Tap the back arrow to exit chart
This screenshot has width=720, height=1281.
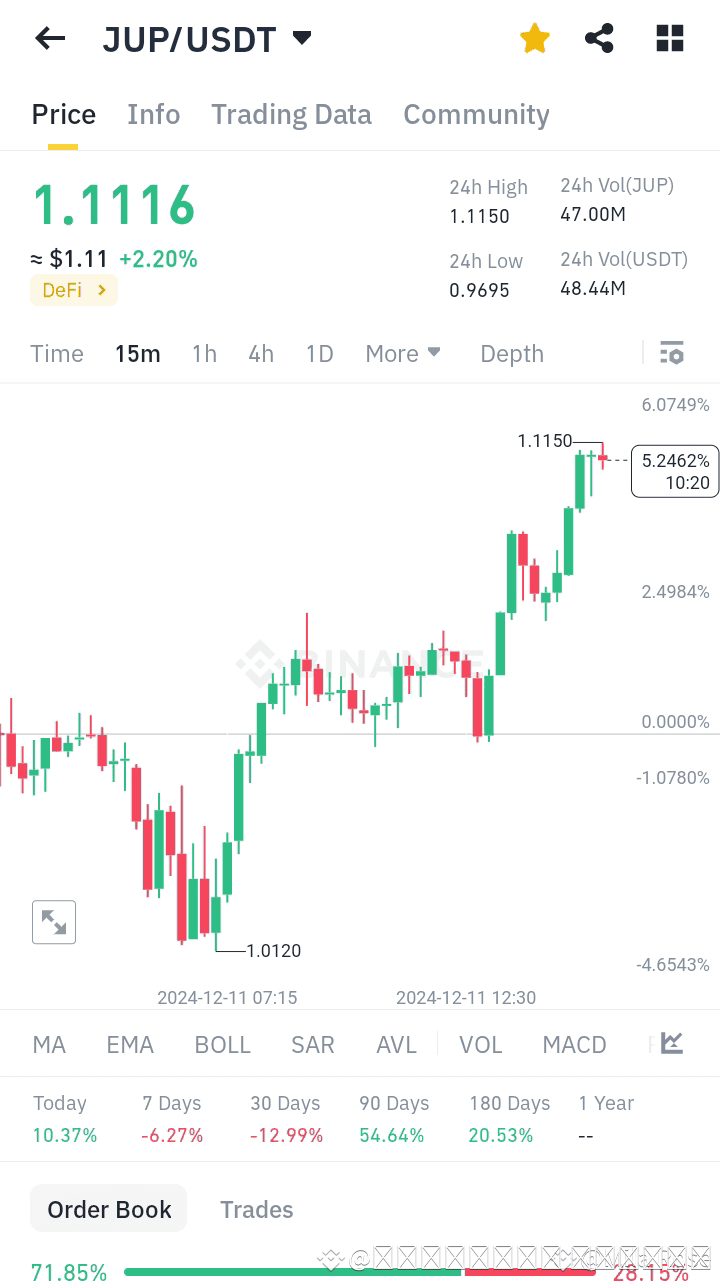49,38
